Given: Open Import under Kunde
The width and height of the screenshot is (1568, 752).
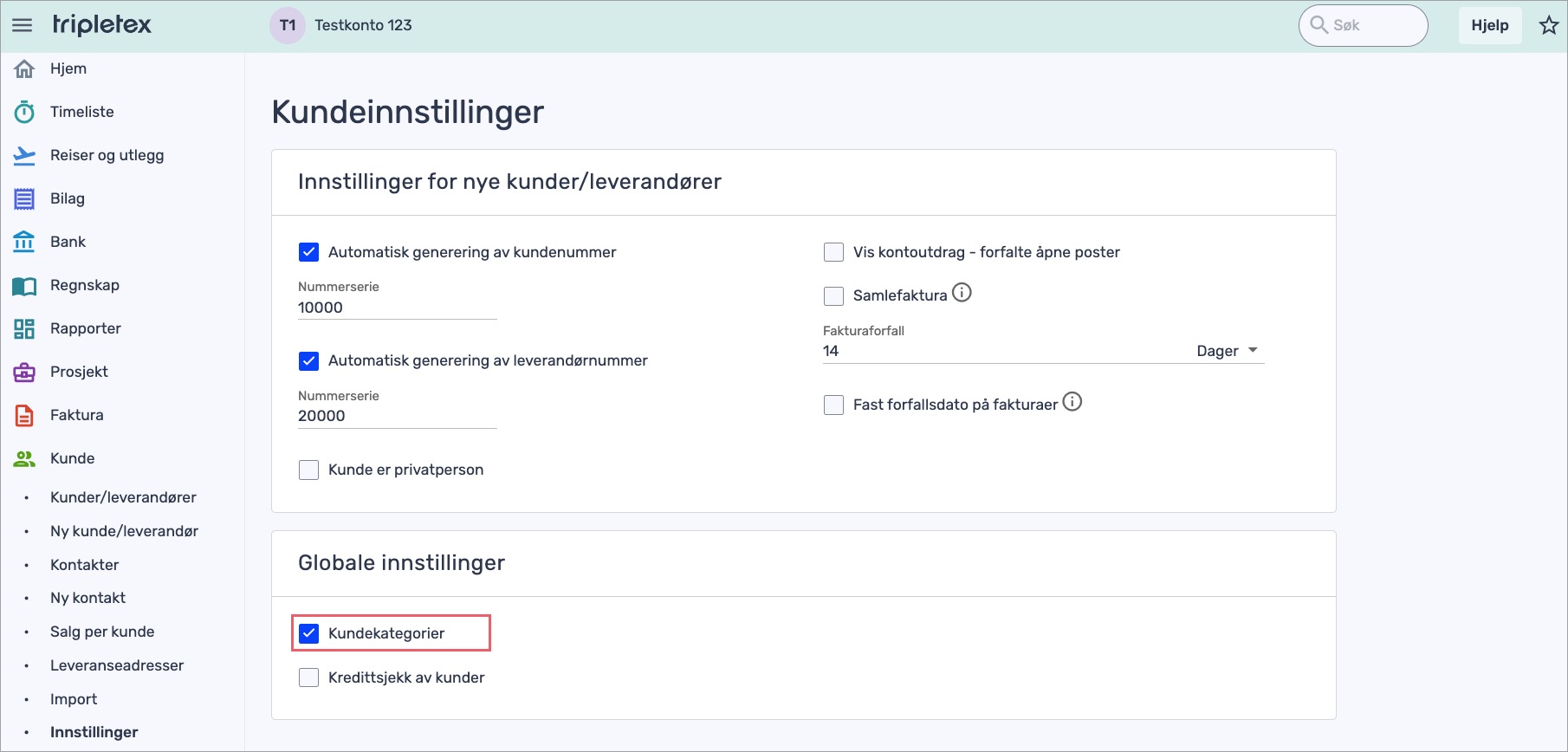Looking at the screenshot, I should coord(74,699).
